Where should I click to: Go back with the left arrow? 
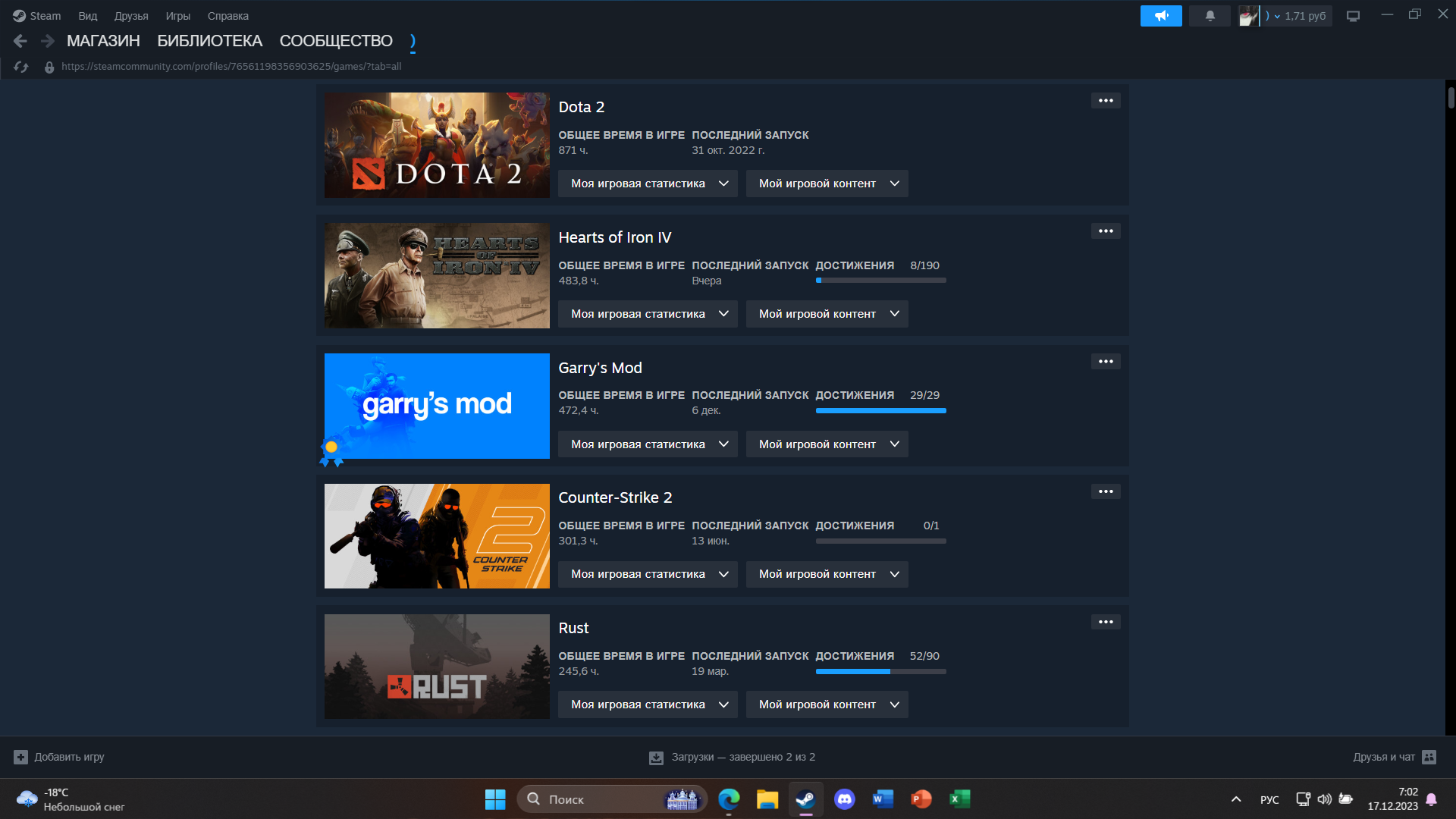[20, 41]
